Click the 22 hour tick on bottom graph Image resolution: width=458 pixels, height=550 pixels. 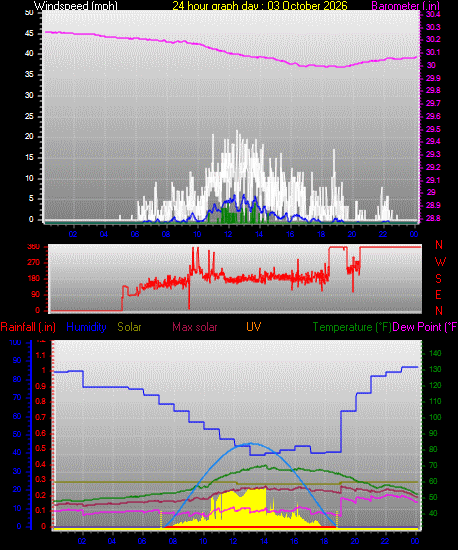point(385,541)
